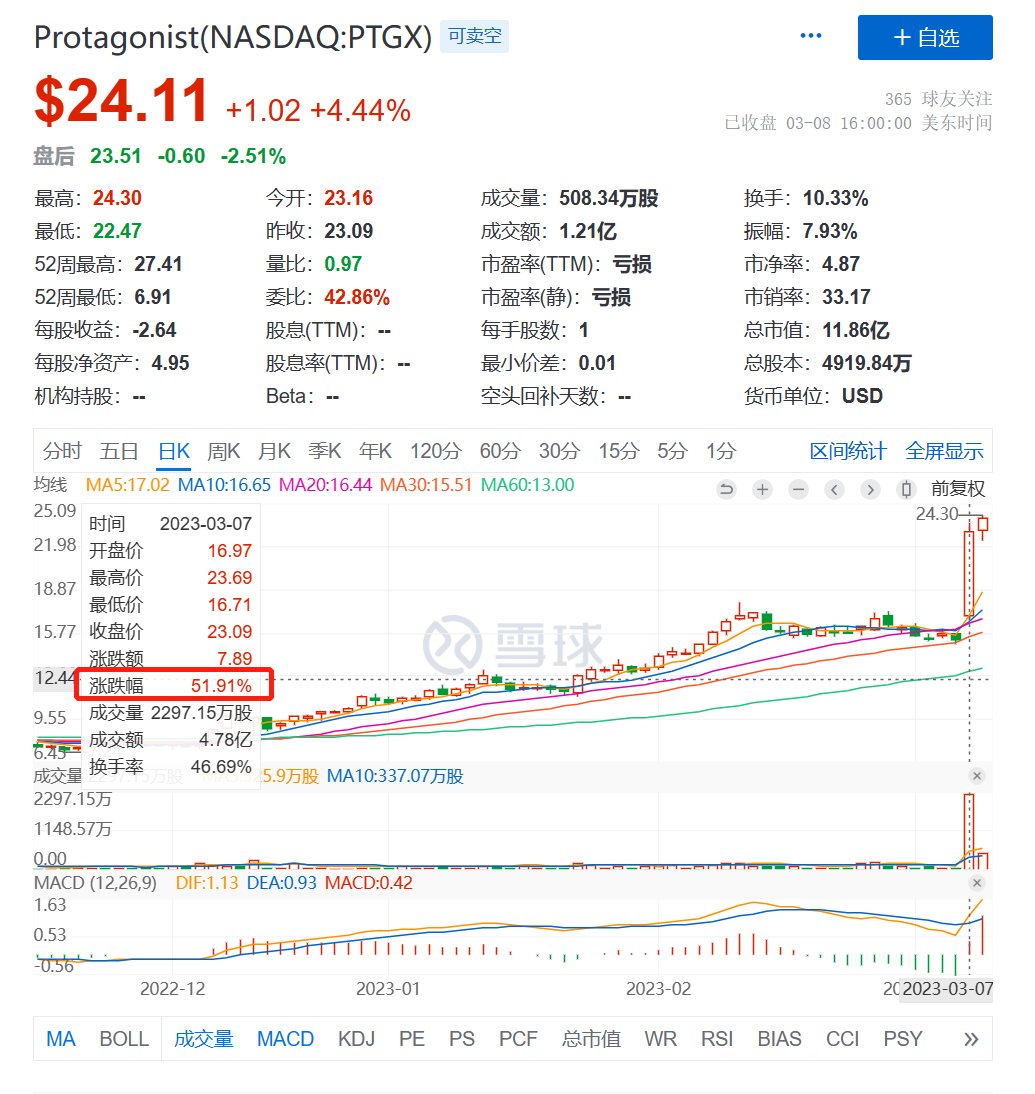This screenshot has width=1035, height=1094.
Task: Click the MACD (12,26,9) parameters label
Action: click(95, 883)
